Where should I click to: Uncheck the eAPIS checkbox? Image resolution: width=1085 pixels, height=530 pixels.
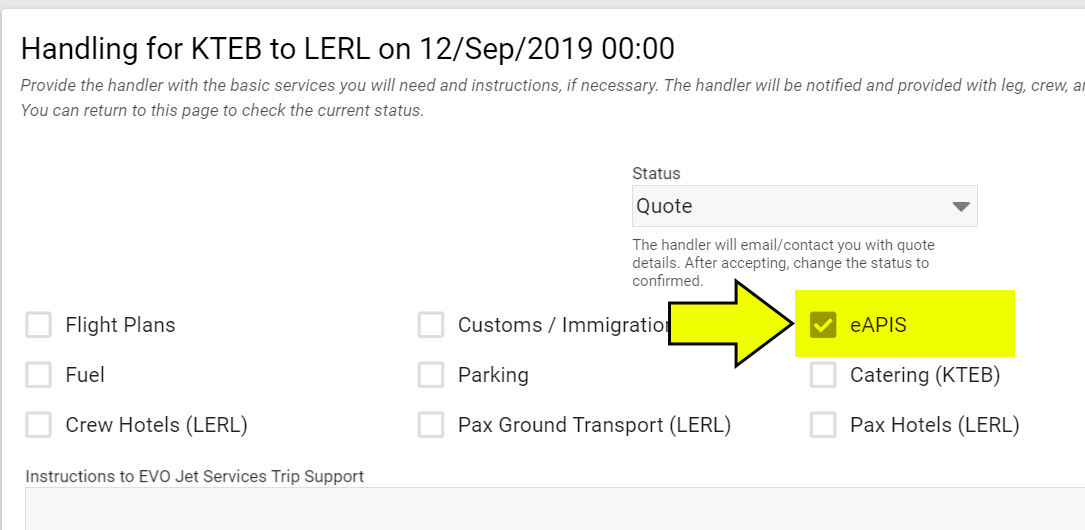coord(823,325)
